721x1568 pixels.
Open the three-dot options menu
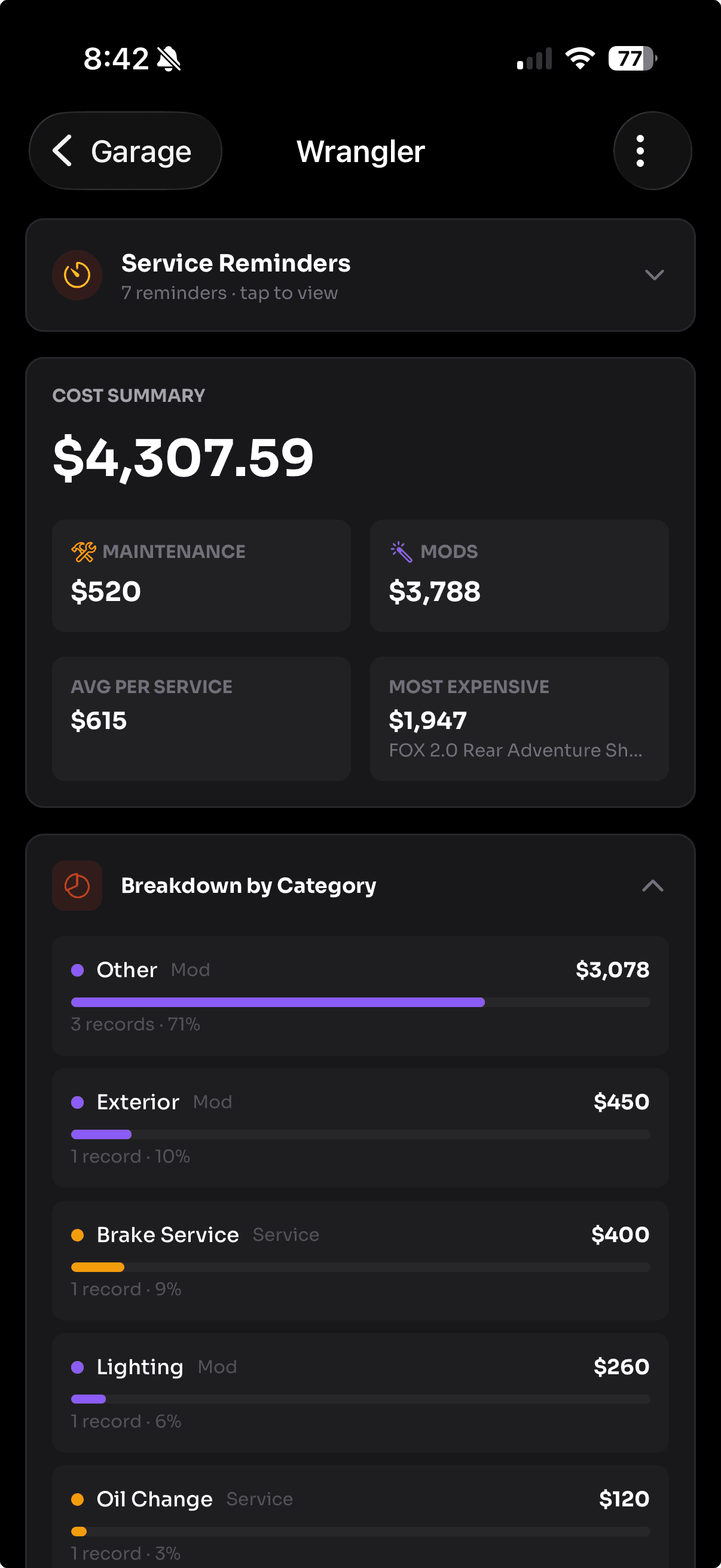(640, 151)
